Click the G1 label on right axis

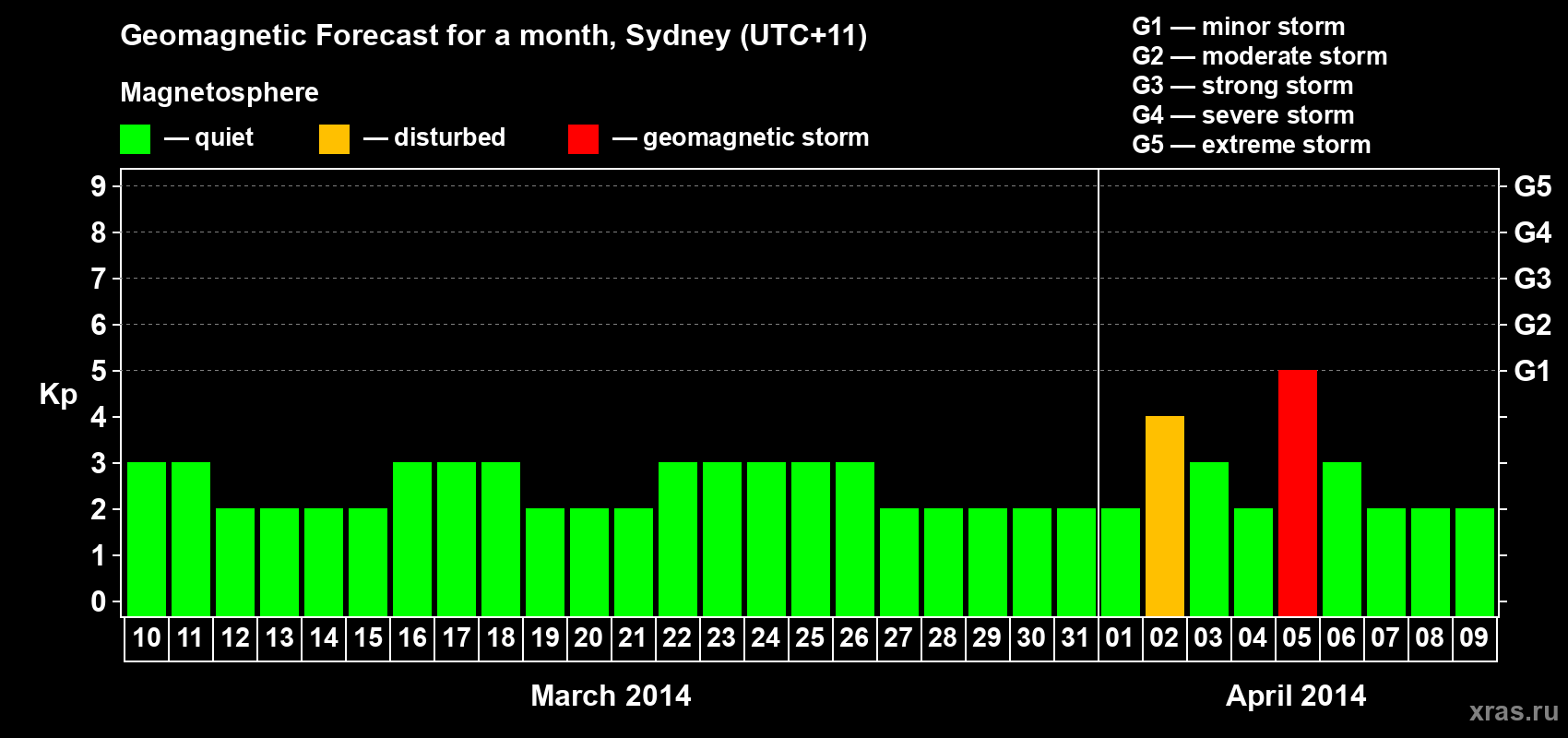1533,371
